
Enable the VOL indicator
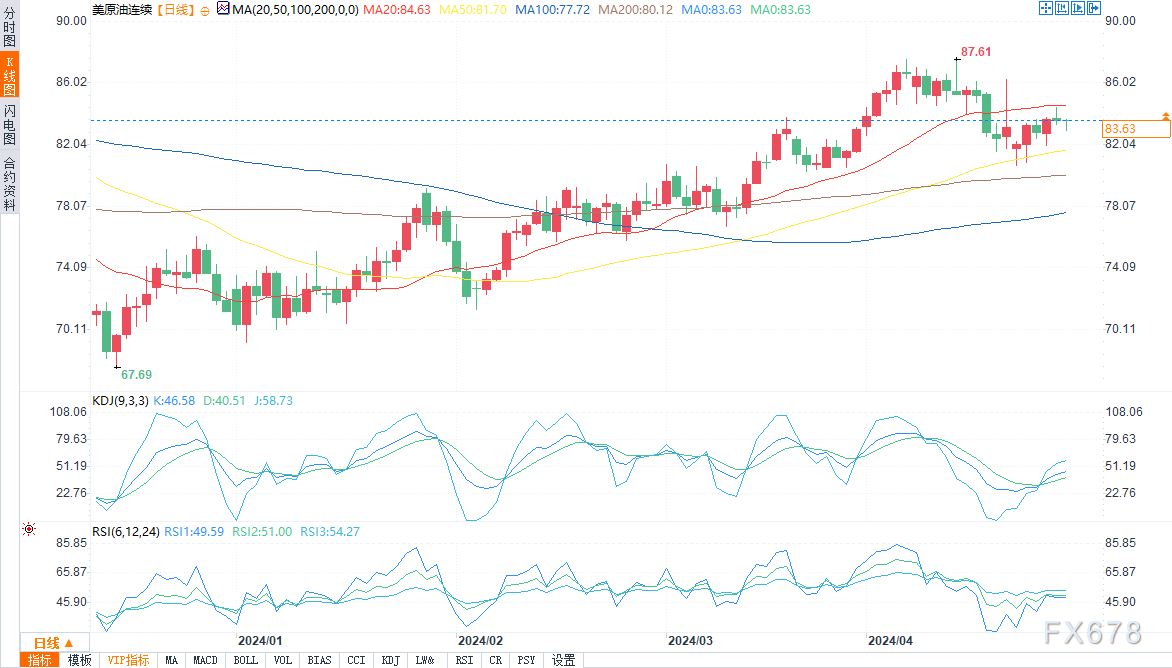point(283,660)
